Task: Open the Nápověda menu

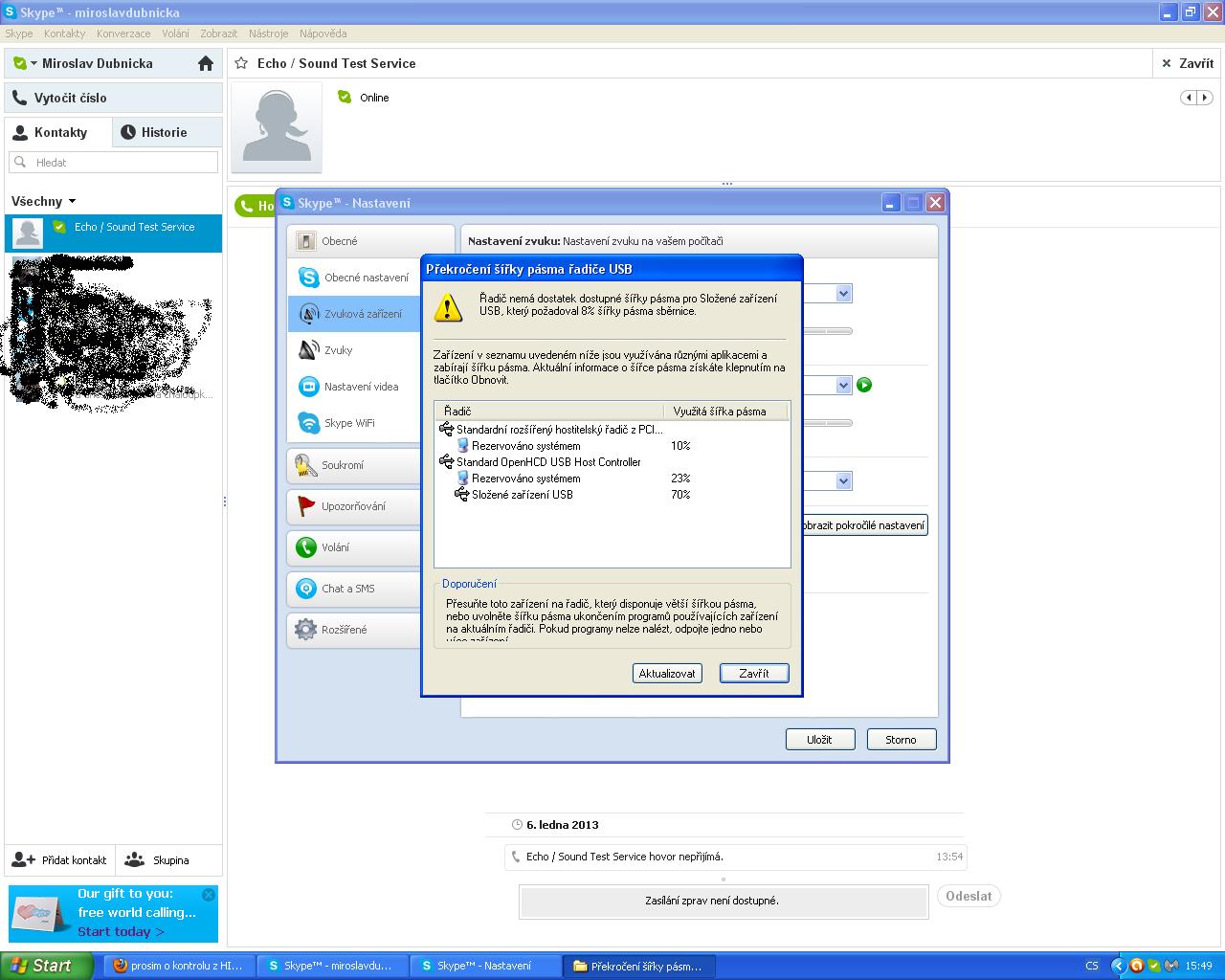Action: [x=323, y=33]
